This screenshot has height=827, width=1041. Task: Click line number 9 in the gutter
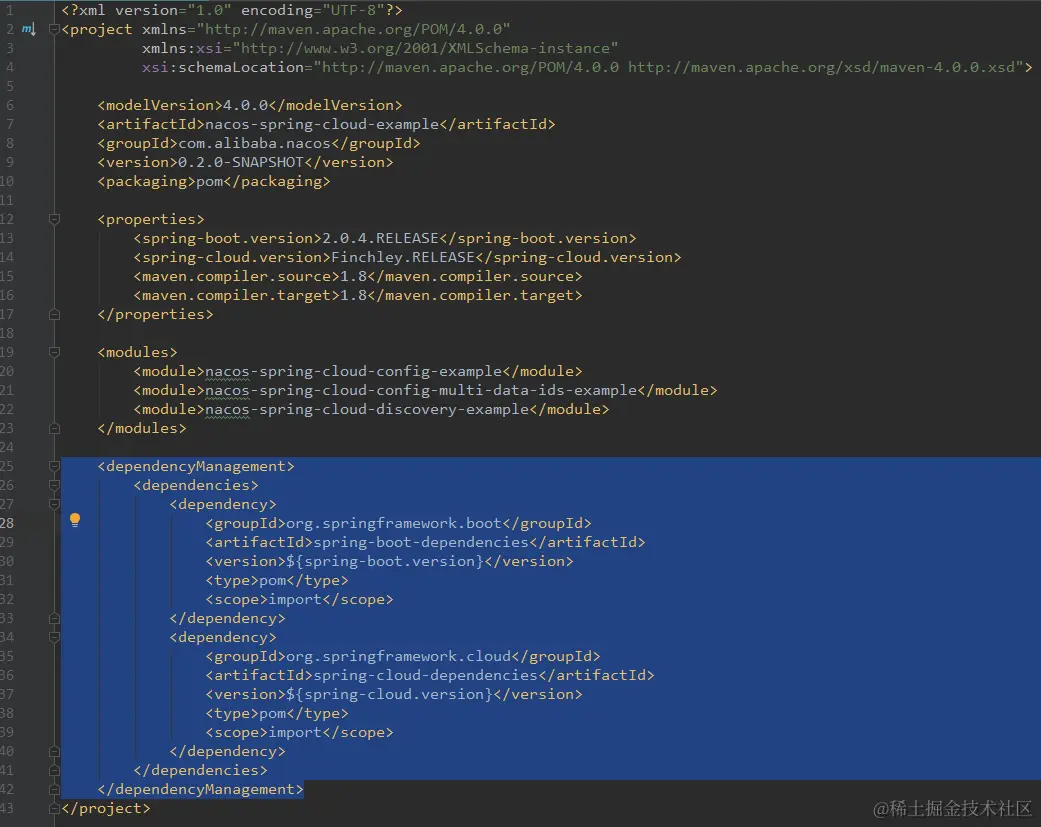[x=9, y=162]
